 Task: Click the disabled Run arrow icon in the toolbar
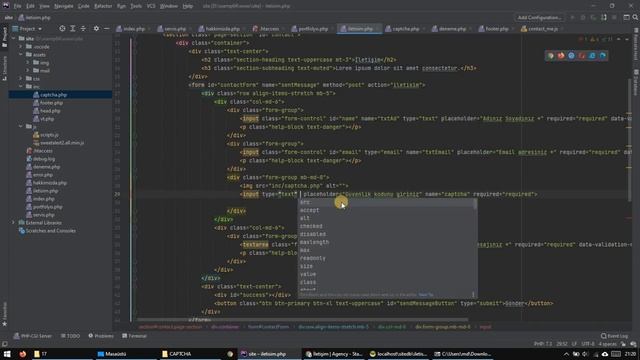572,18
